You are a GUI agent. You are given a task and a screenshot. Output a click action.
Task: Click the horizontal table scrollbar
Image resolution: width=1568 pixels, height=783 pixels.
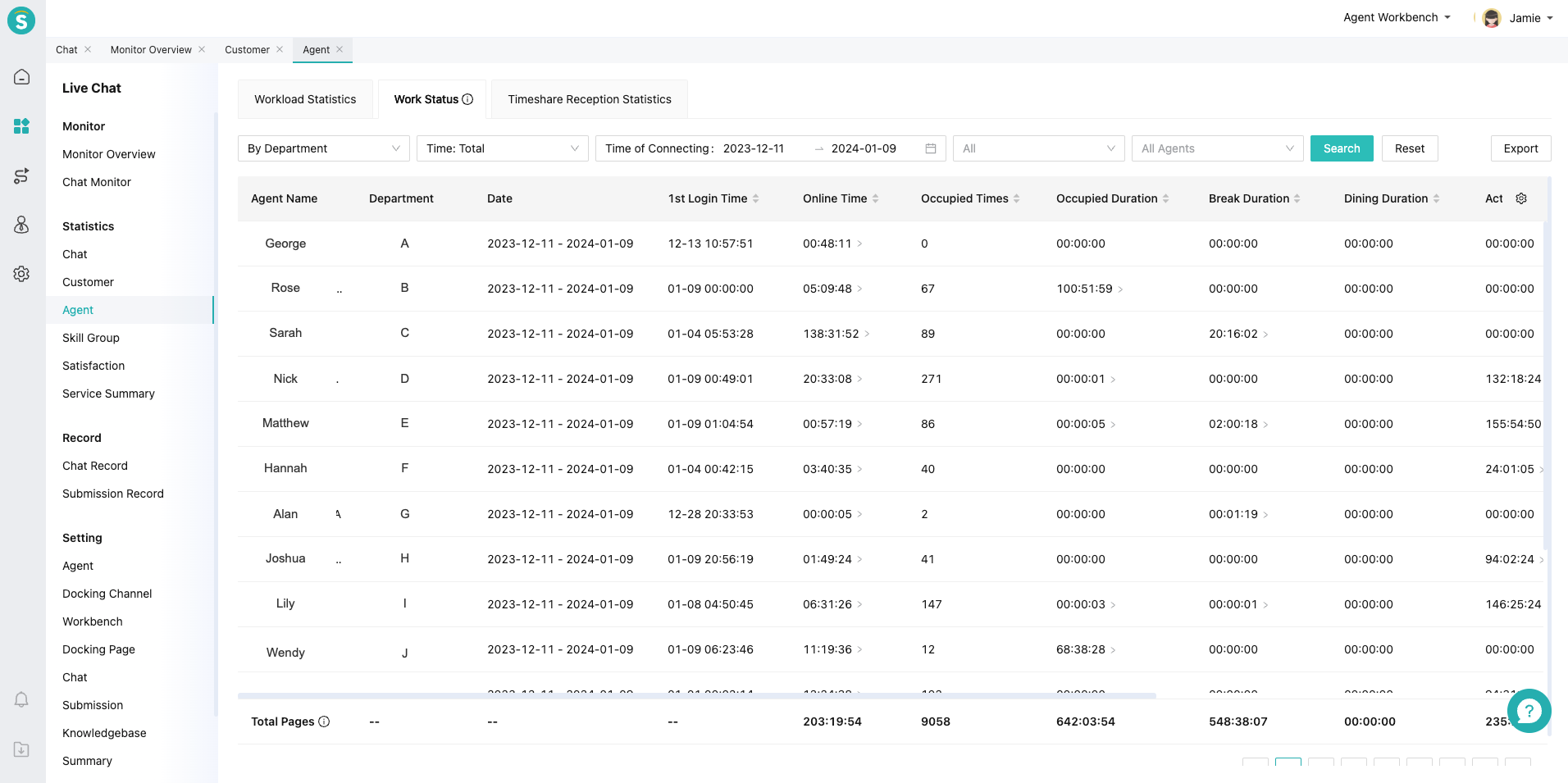(697, 695)
